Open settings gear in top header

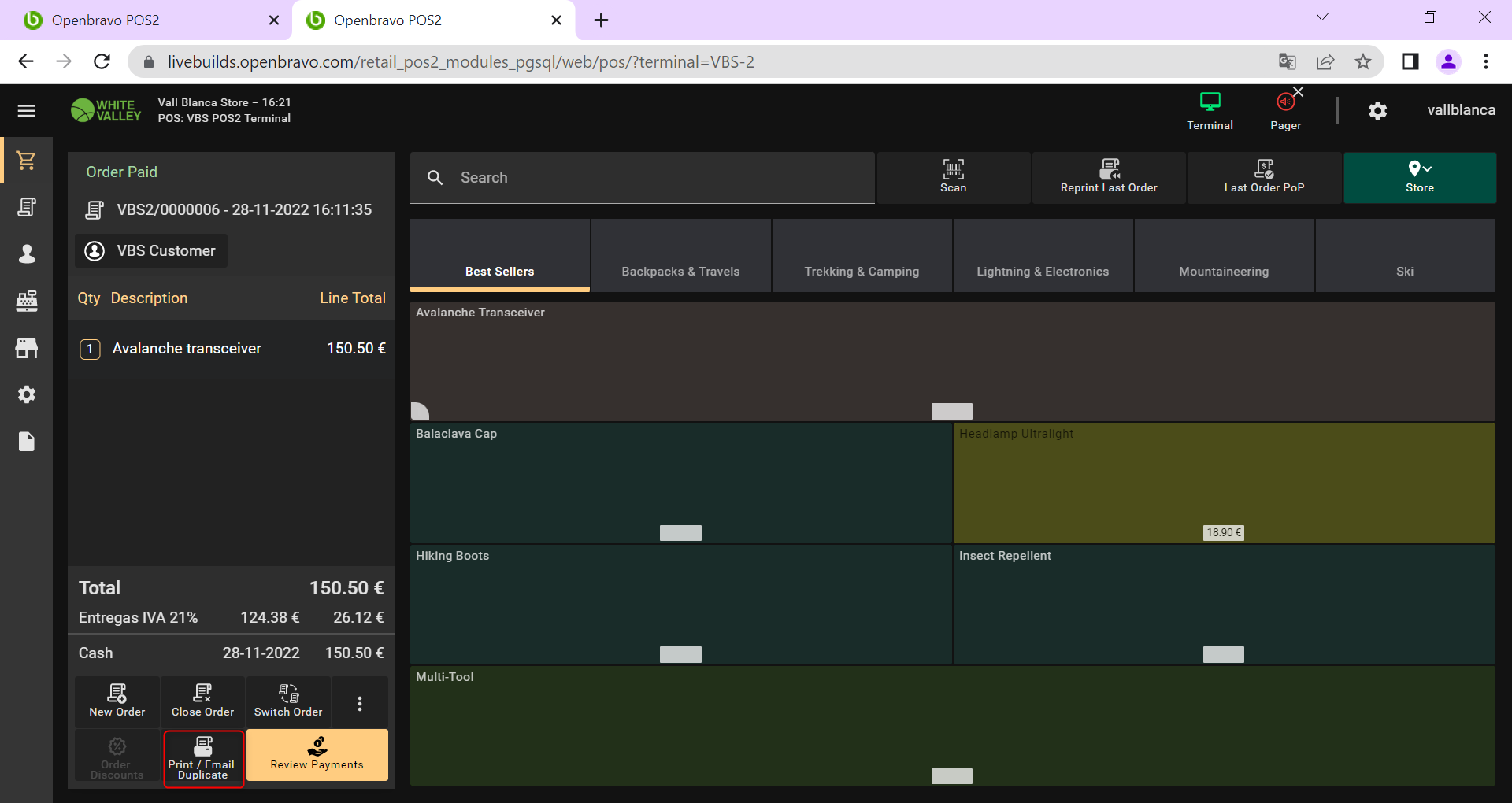pos(1377,111)
